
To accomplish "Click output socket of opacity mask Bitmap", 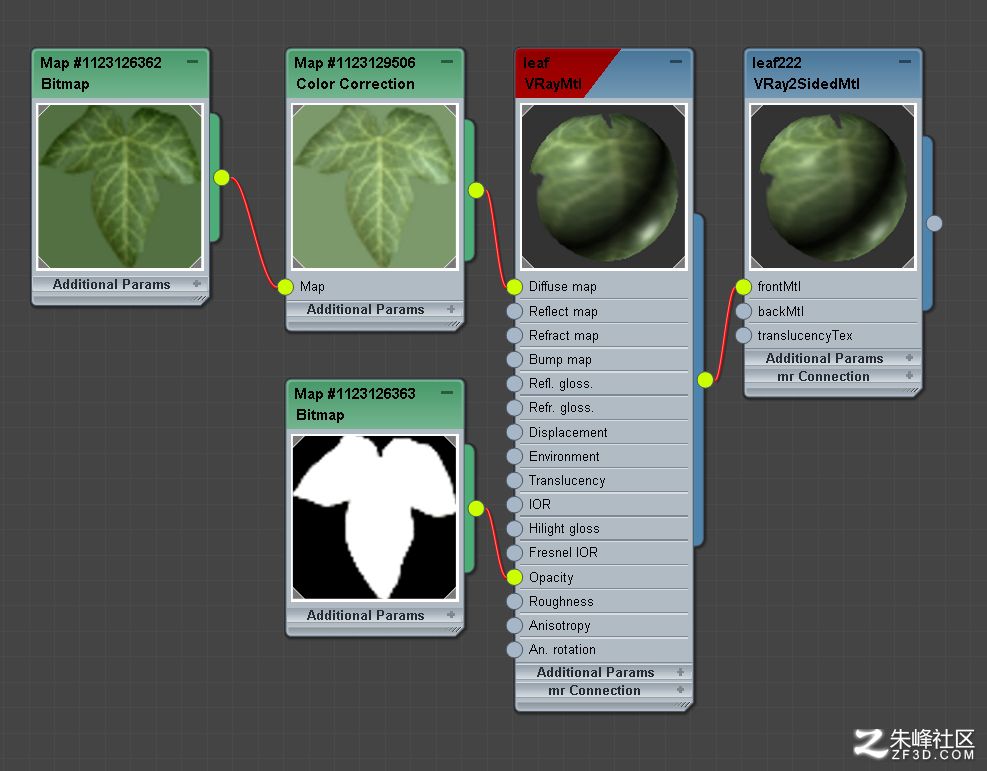I will 477,509.
